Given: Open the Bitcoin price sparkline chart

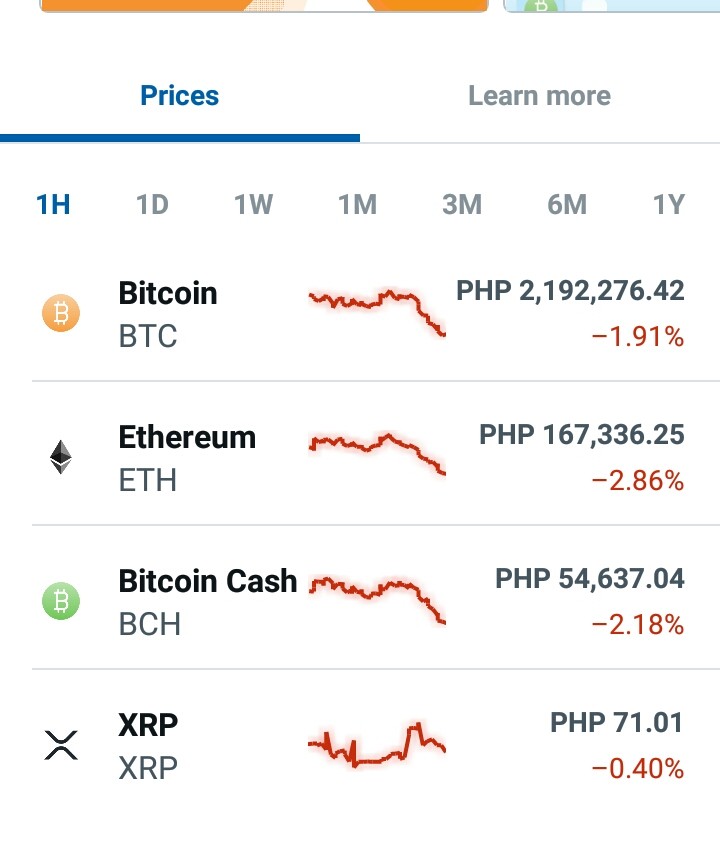Looking at the screenshot, I should (x=377, y=312).
